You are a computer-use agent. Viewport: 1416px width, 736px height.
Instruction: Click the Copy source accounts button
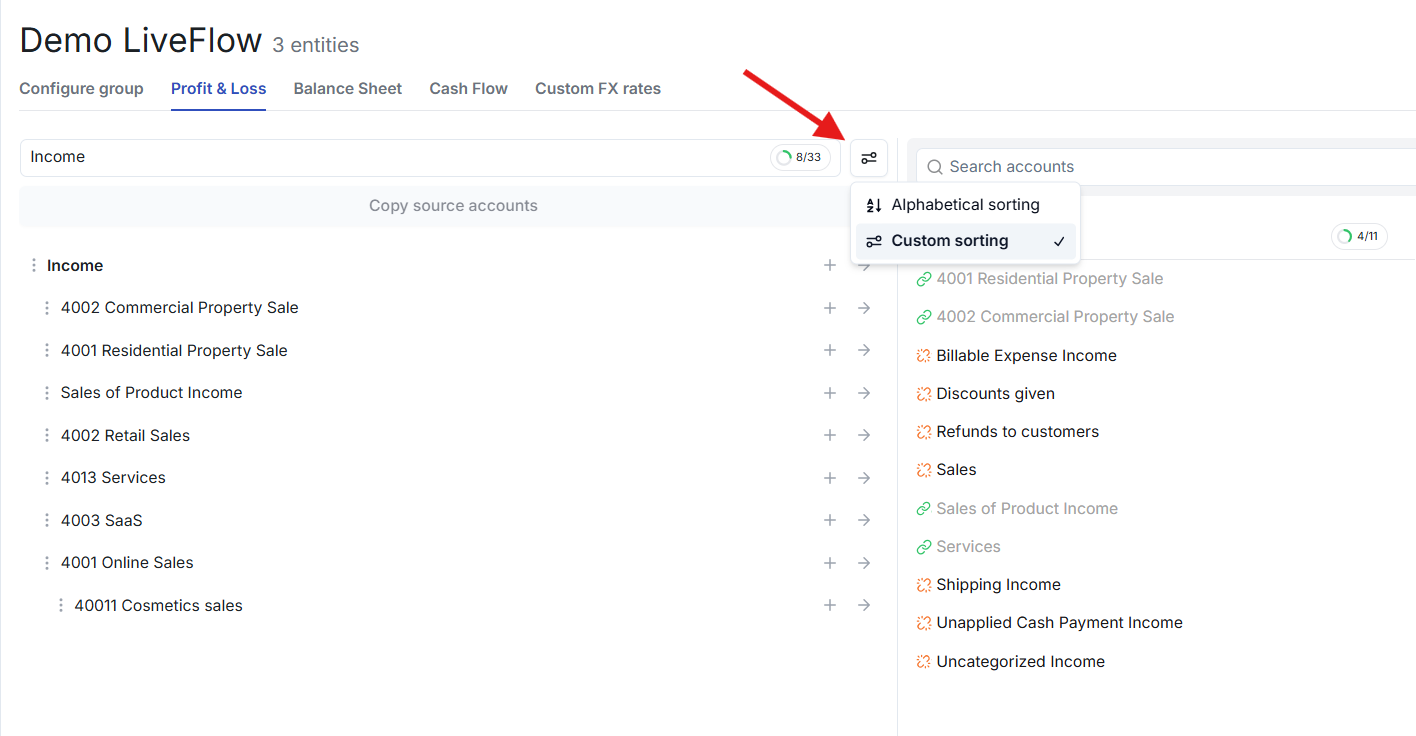[453, 206]
